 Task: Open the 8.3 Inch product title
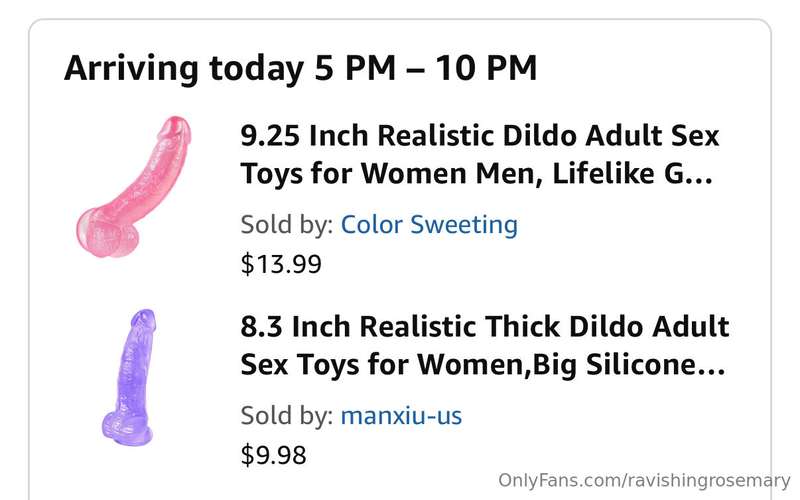[485, 345]
